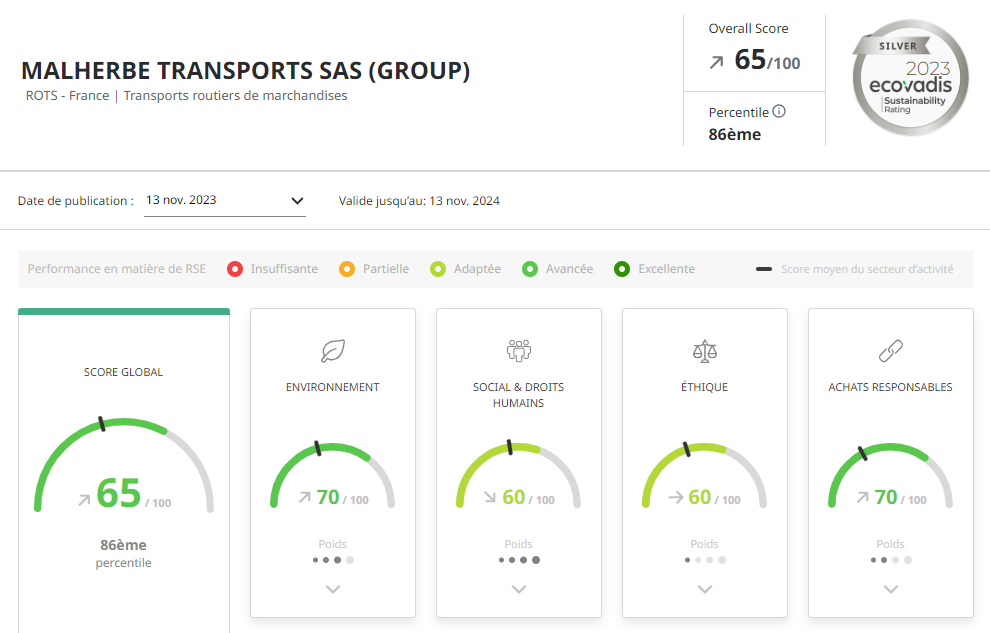This screenshot has height=633, width=990.
Task: Click the Social & Droits Humains gauge
Action: pyautogui.click(x=519, y=475)
